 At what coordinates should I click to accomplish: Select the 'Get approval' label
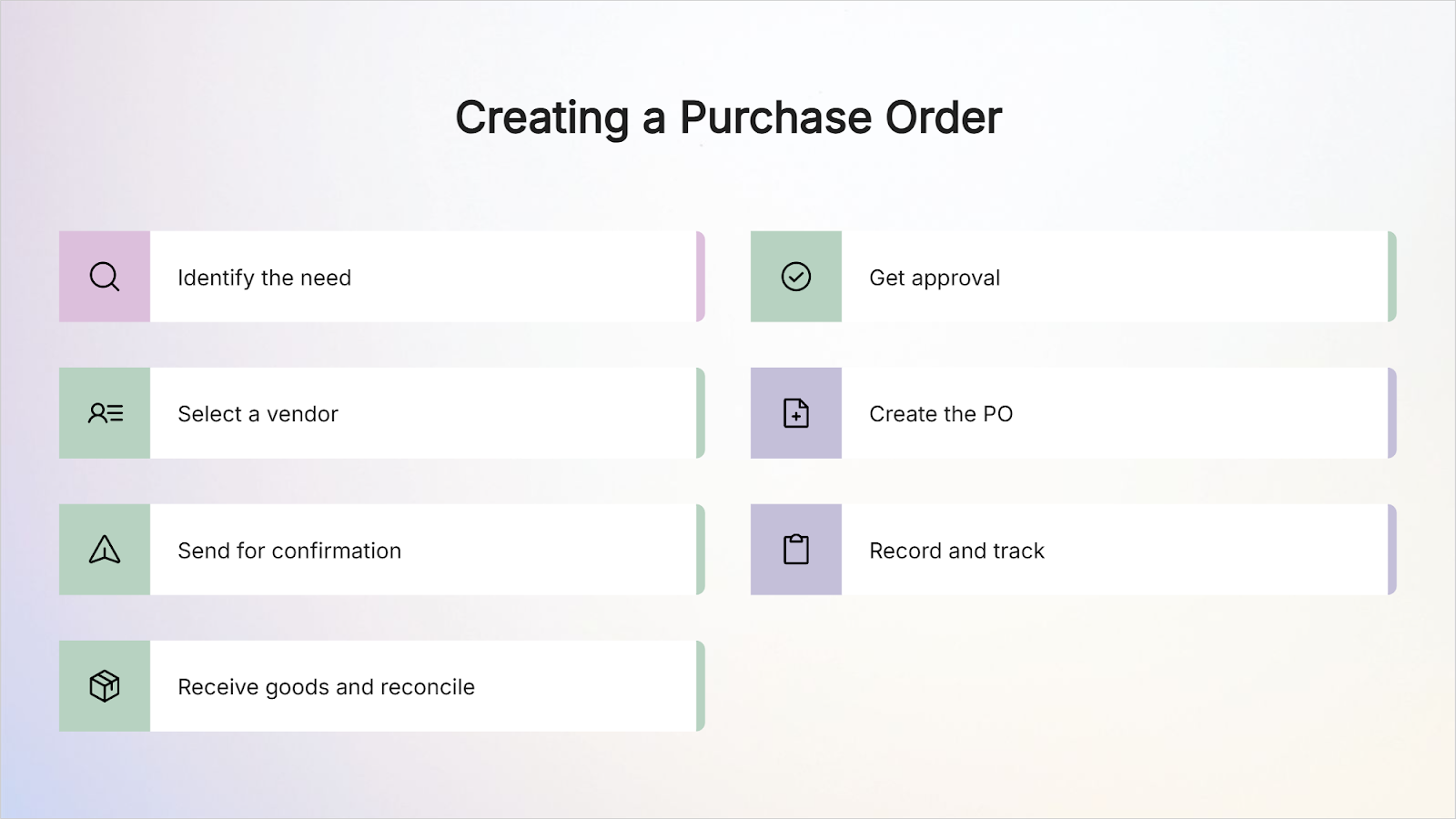pos(935,278)
